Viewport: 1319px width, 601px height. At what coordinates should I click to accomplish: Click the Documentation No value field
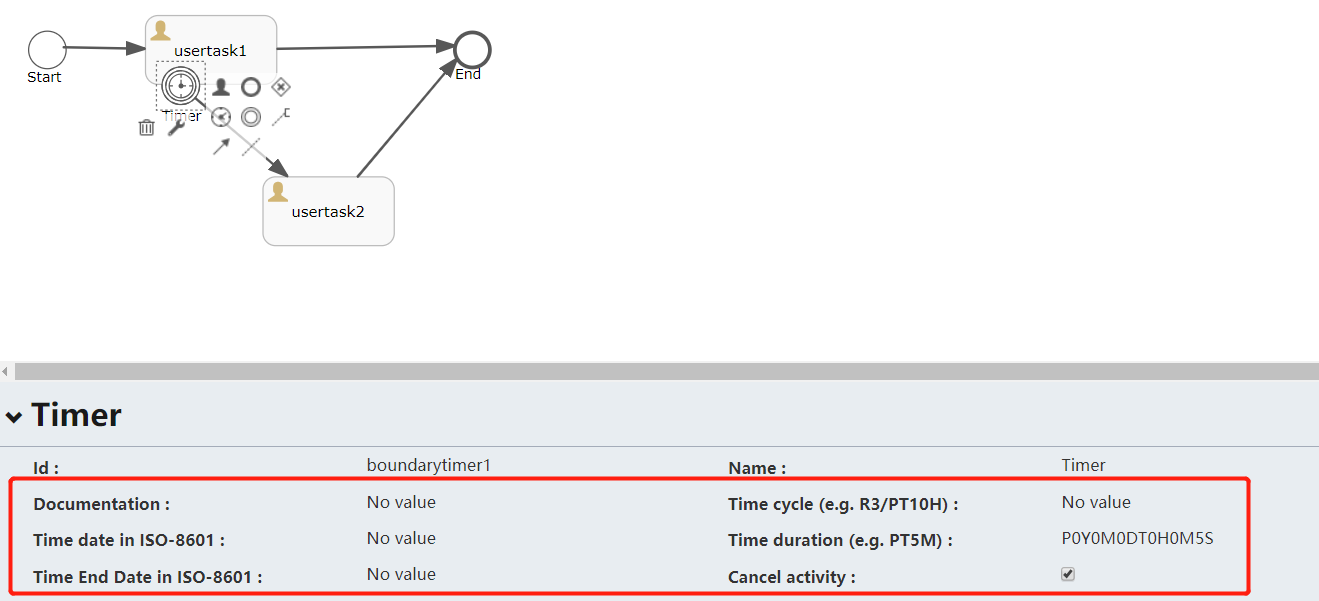401,502
